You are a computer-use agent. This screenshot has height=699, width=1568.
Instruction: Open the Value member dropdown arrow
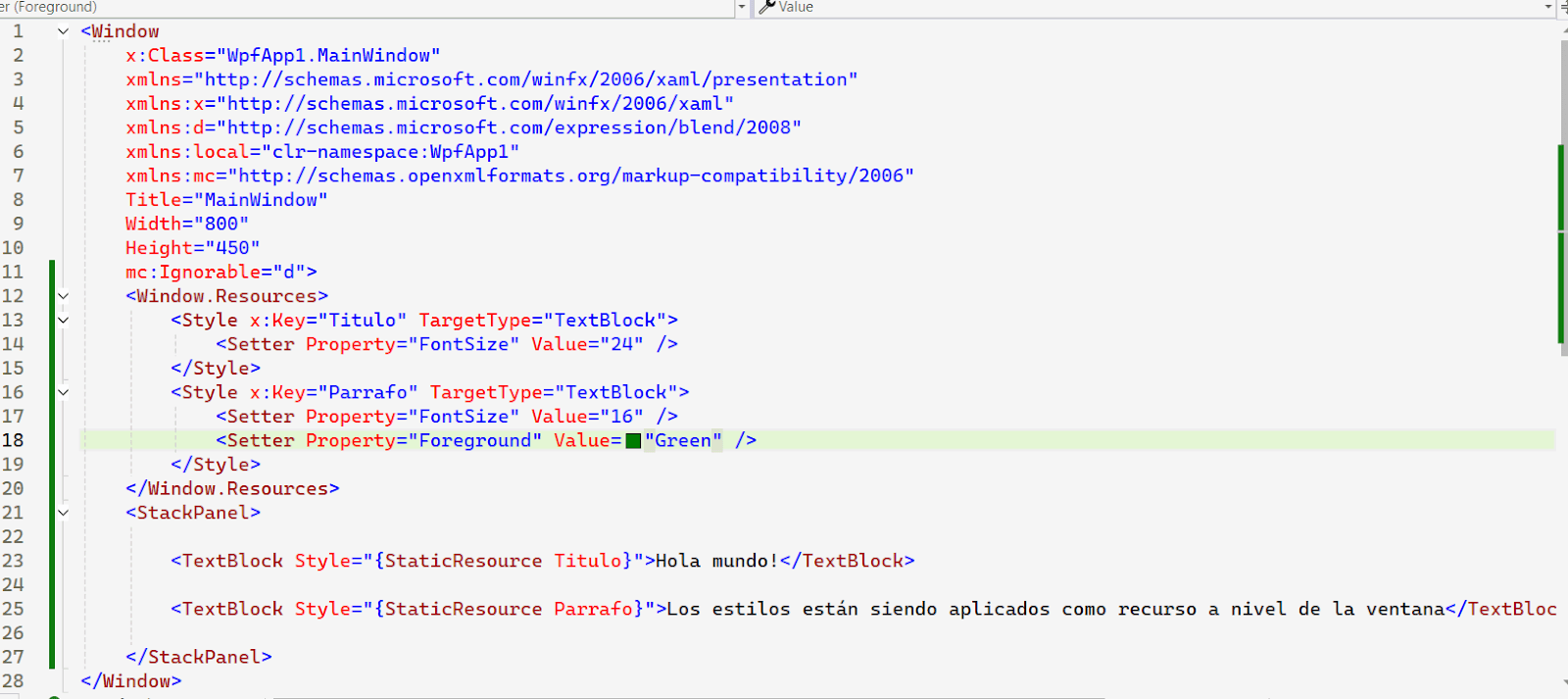tap(1548, 7)
